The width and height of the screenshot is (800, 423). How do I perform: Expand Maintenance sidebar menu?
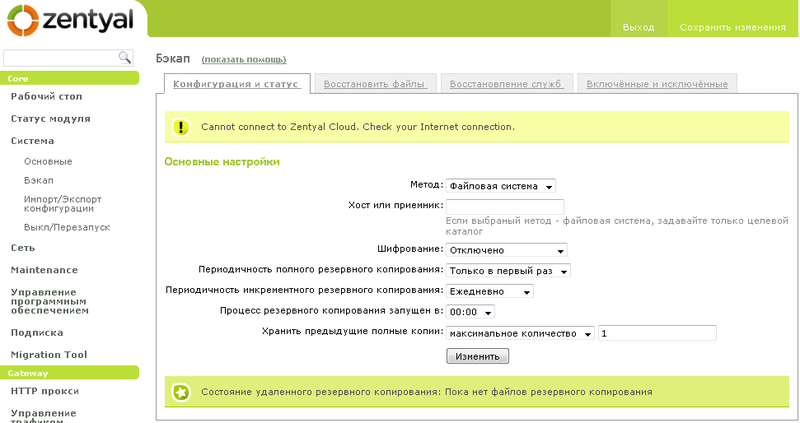(44, 270)
